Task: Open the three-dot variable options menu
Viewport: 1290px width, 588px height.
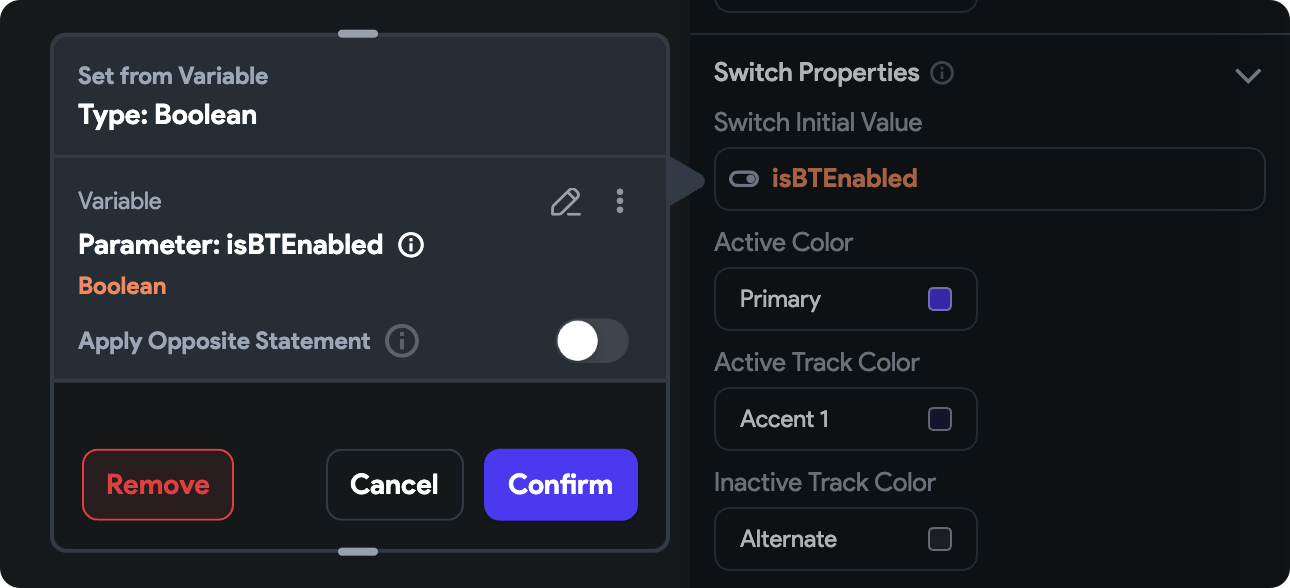Action: pos(620,202)
